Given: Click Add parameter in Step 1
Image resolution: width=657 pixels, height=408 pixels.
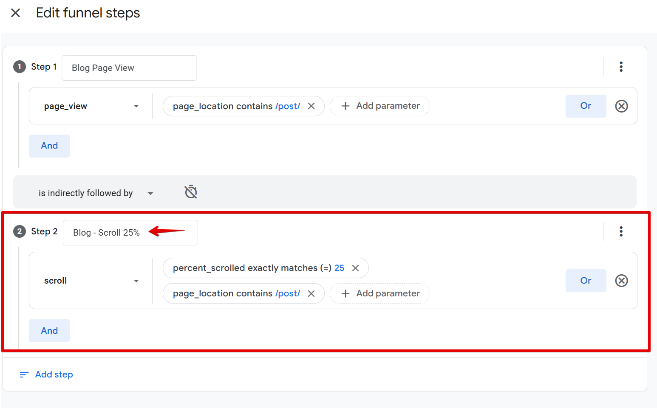Looking at the screenshot, I should (x=380, y=106).
